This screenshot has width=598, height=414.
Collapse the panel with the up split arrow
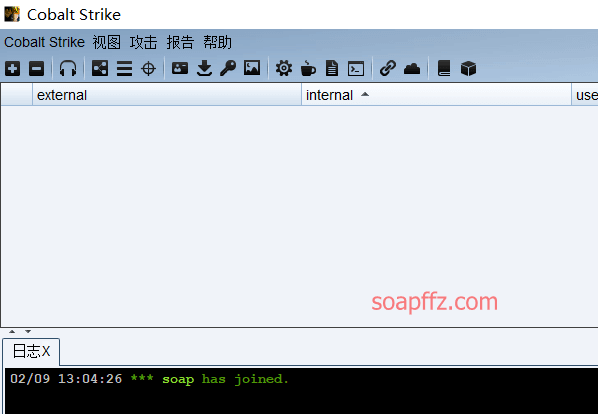[12, 331]
